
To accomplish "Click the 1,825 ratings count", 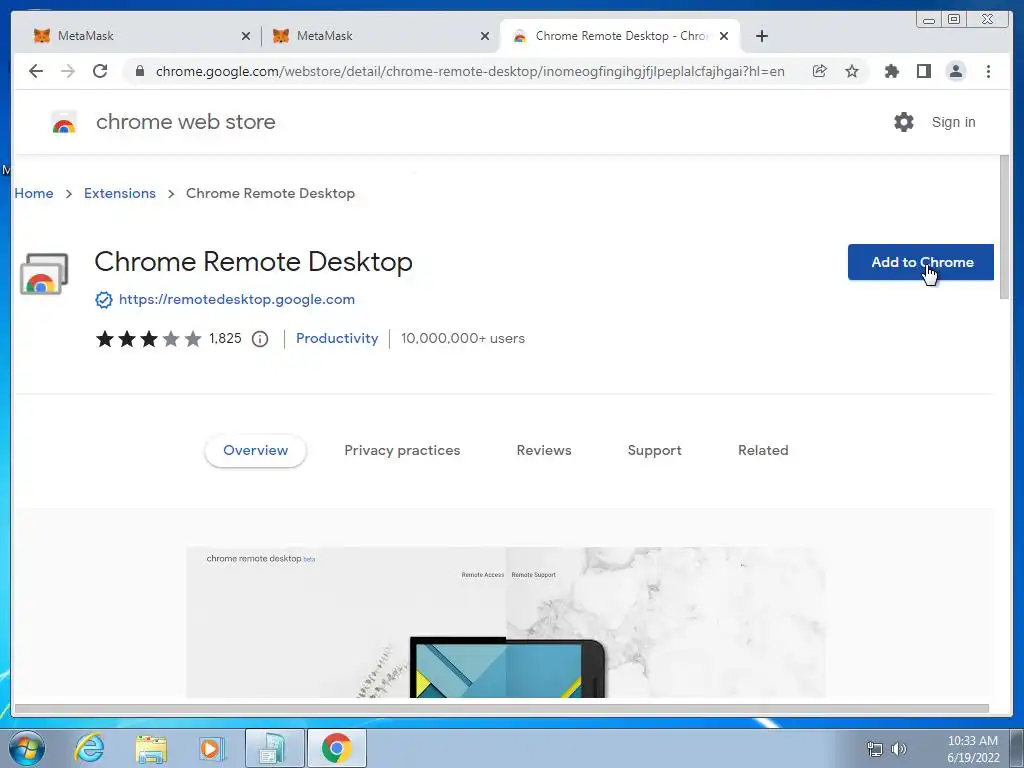I will 225,338.
